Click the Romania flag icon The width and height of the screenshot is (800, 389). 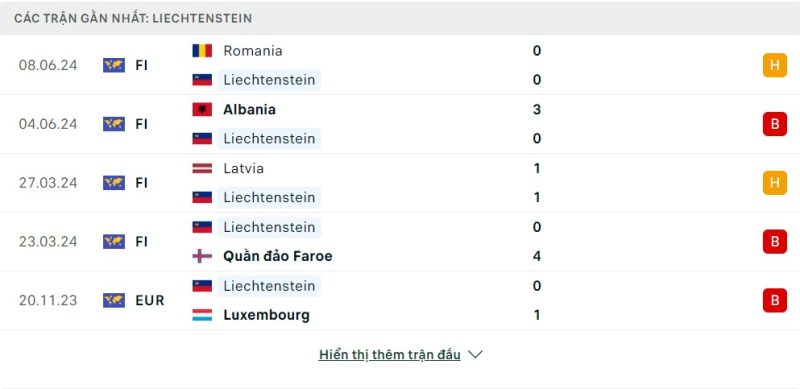point(202,51)
